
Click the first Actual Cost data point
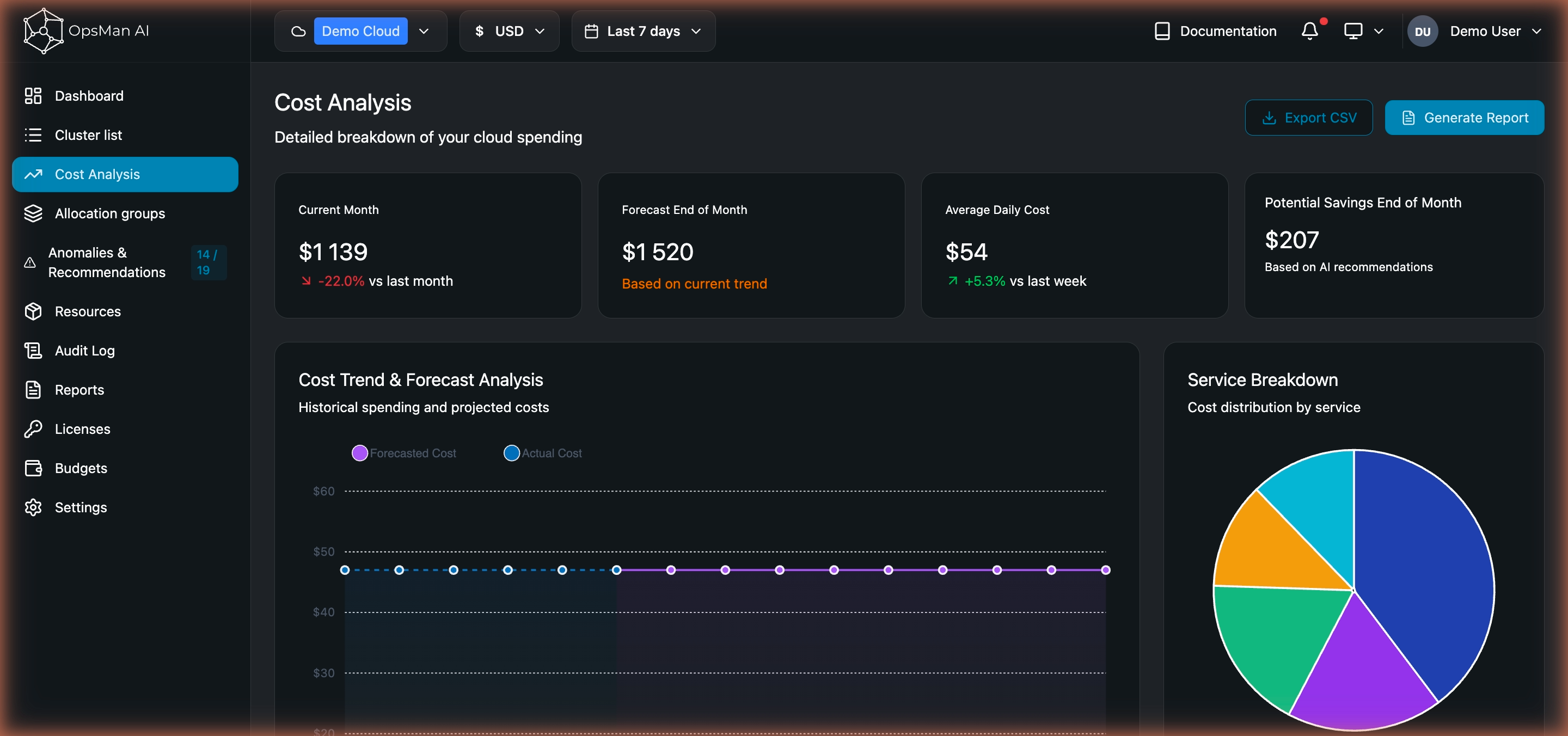coord(345,570)
